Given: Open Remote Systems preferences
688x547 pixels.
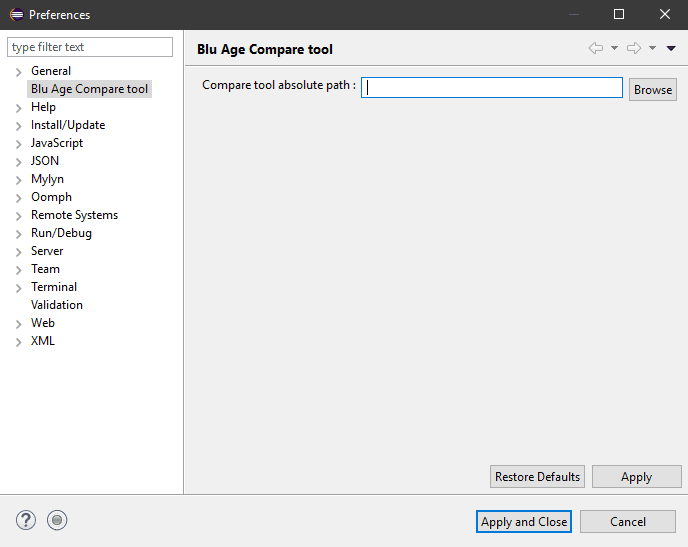Looking at the screenshot, I should [x=75, y=215].
